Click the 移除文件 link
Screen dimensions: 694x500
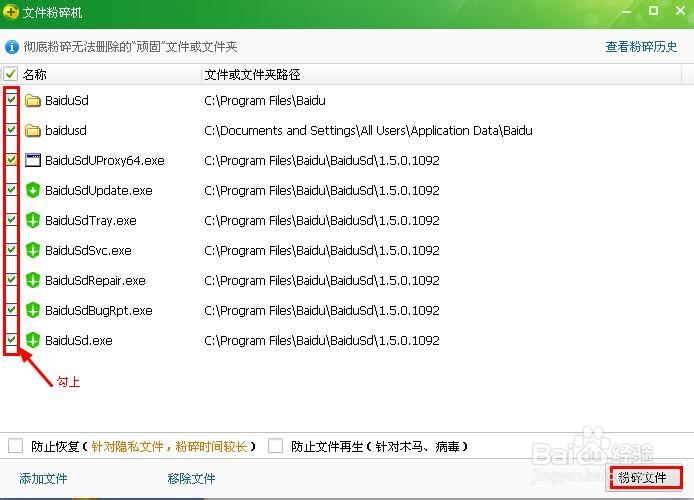click(191, 478)
